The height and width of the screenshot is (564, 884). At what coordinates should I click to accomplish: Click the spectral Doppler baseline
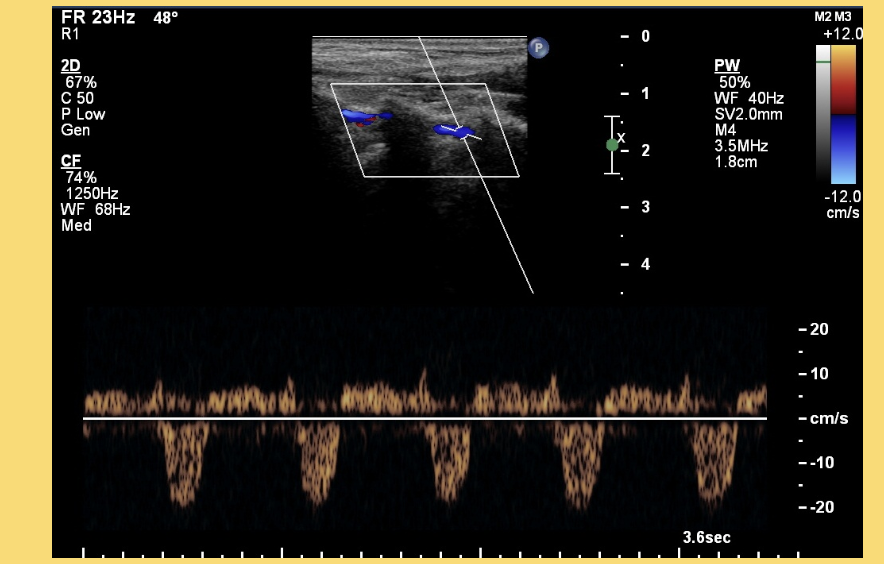pyautogui.click(x=425, y=418)
